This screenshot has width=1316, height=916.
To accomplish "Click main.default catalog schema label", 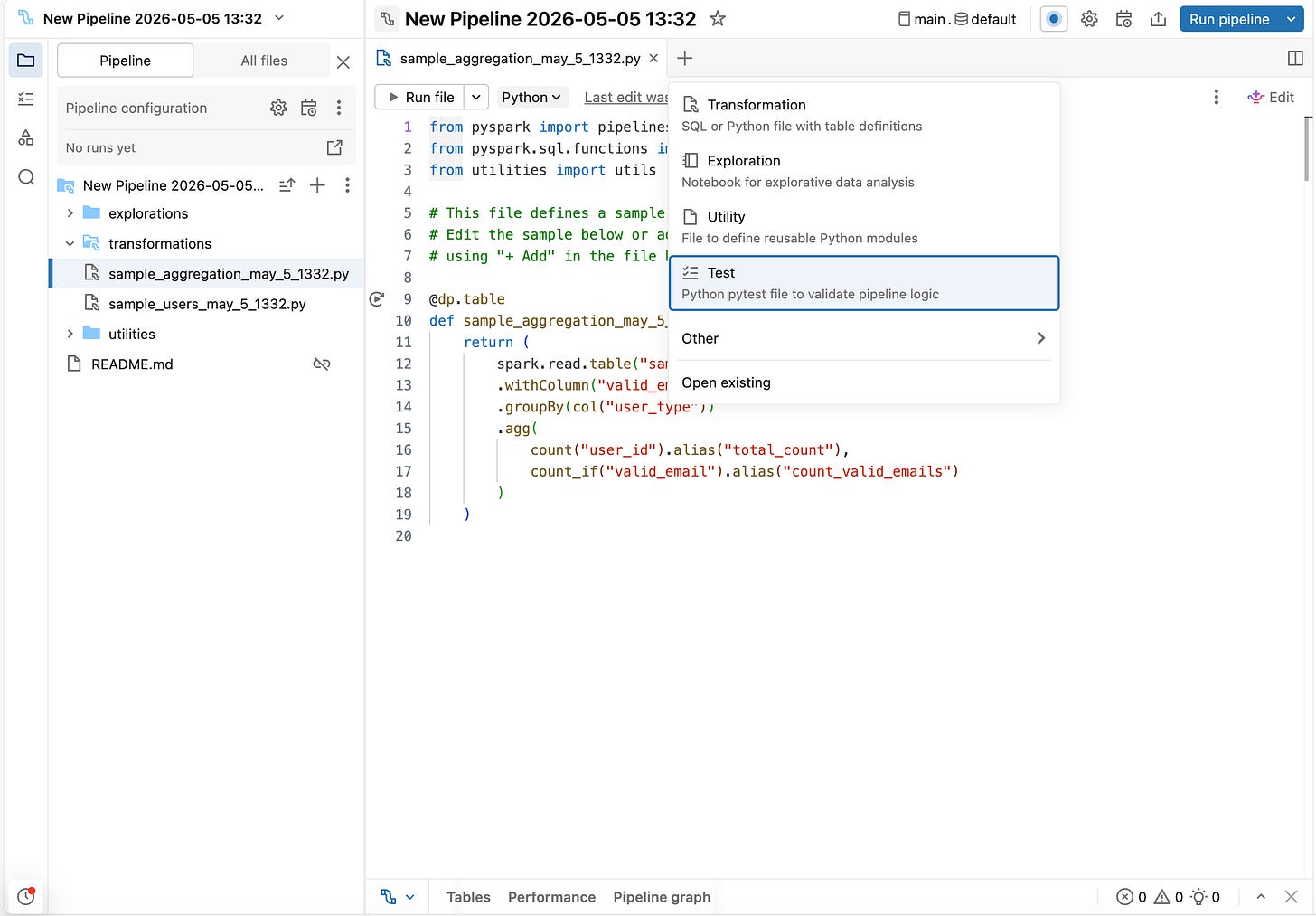I will [x=957, y=19].
